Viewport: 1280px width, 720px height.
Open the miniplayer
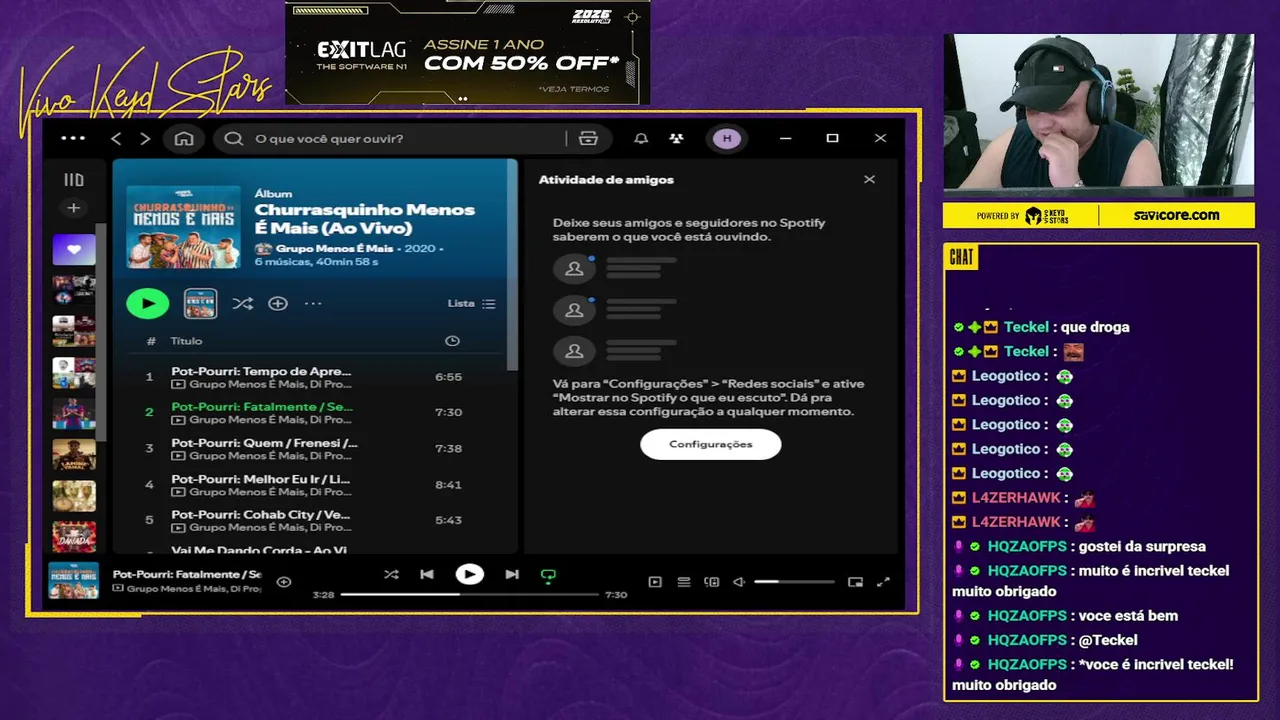tap(855, 582)
